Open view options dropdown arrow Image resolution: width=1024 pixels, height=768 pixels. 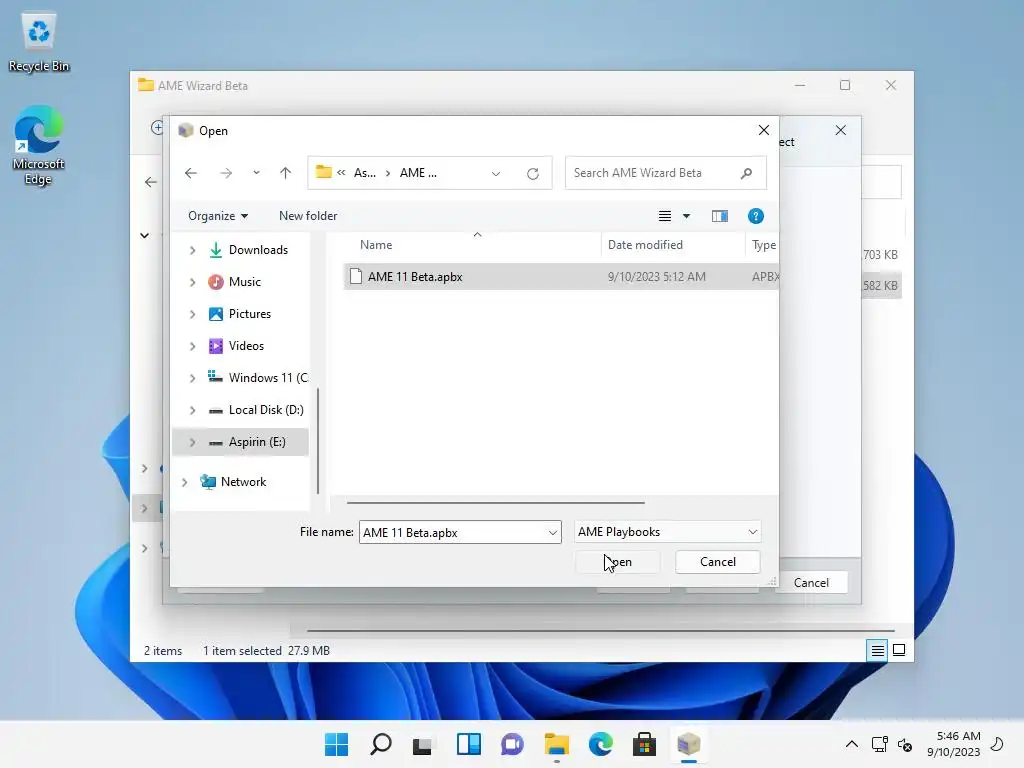686,216
